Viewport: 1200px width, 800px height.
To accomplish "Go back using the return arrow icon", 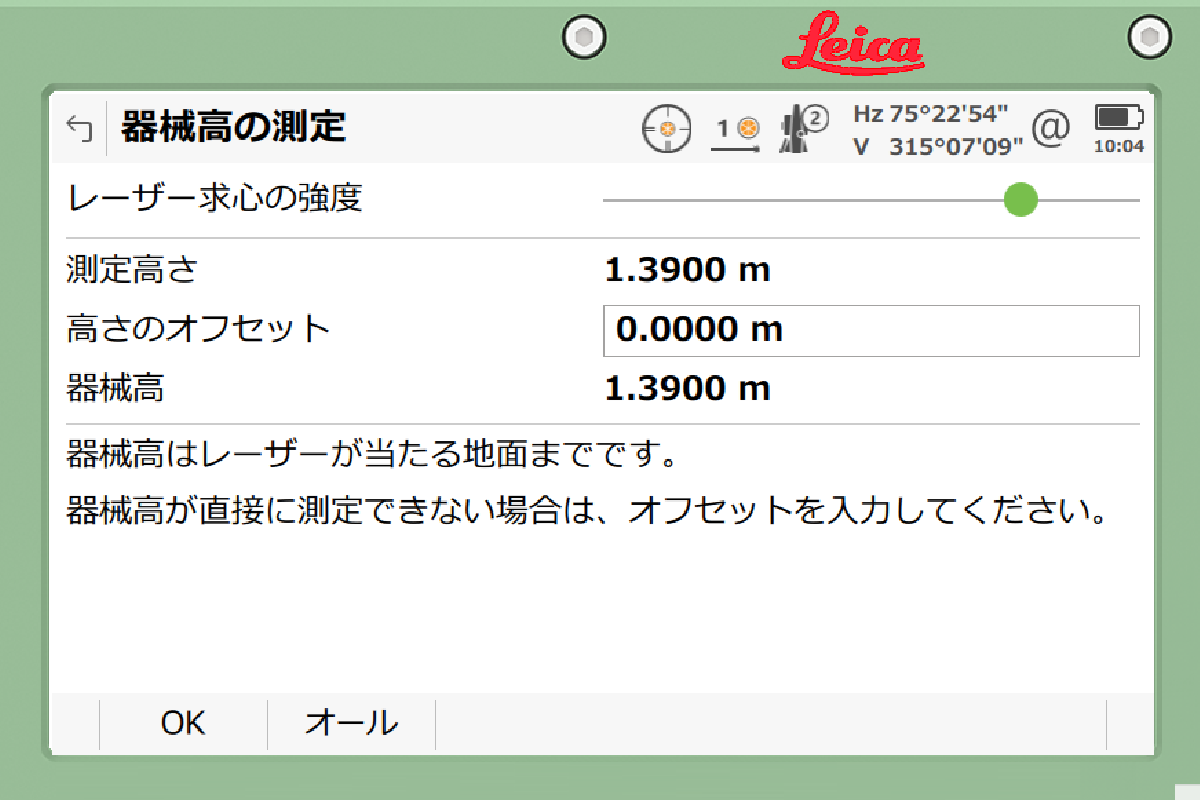I will pos(79,128).
